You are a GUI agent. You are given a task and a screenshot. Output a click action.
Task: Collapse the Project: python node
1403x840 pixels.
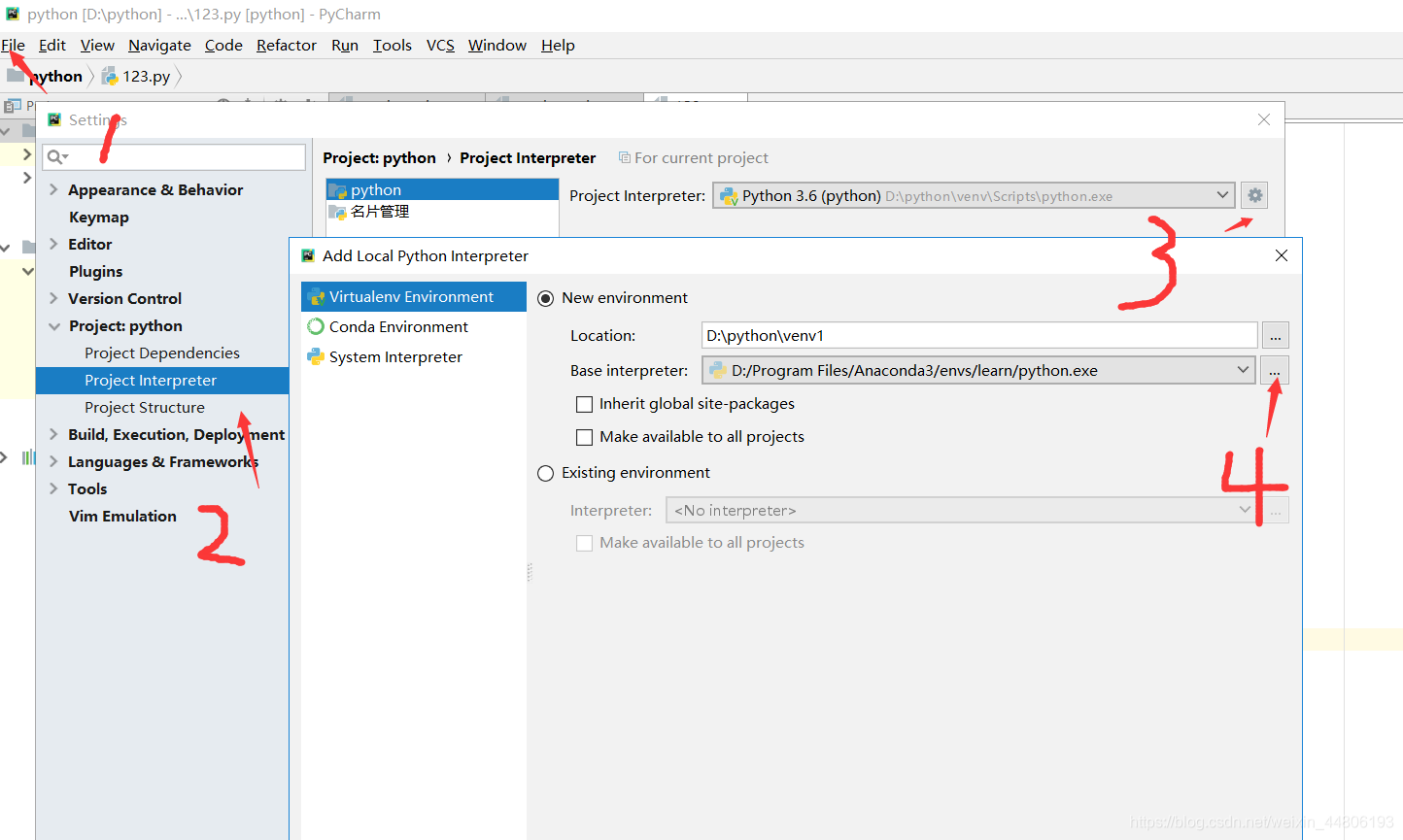point(53,326)
